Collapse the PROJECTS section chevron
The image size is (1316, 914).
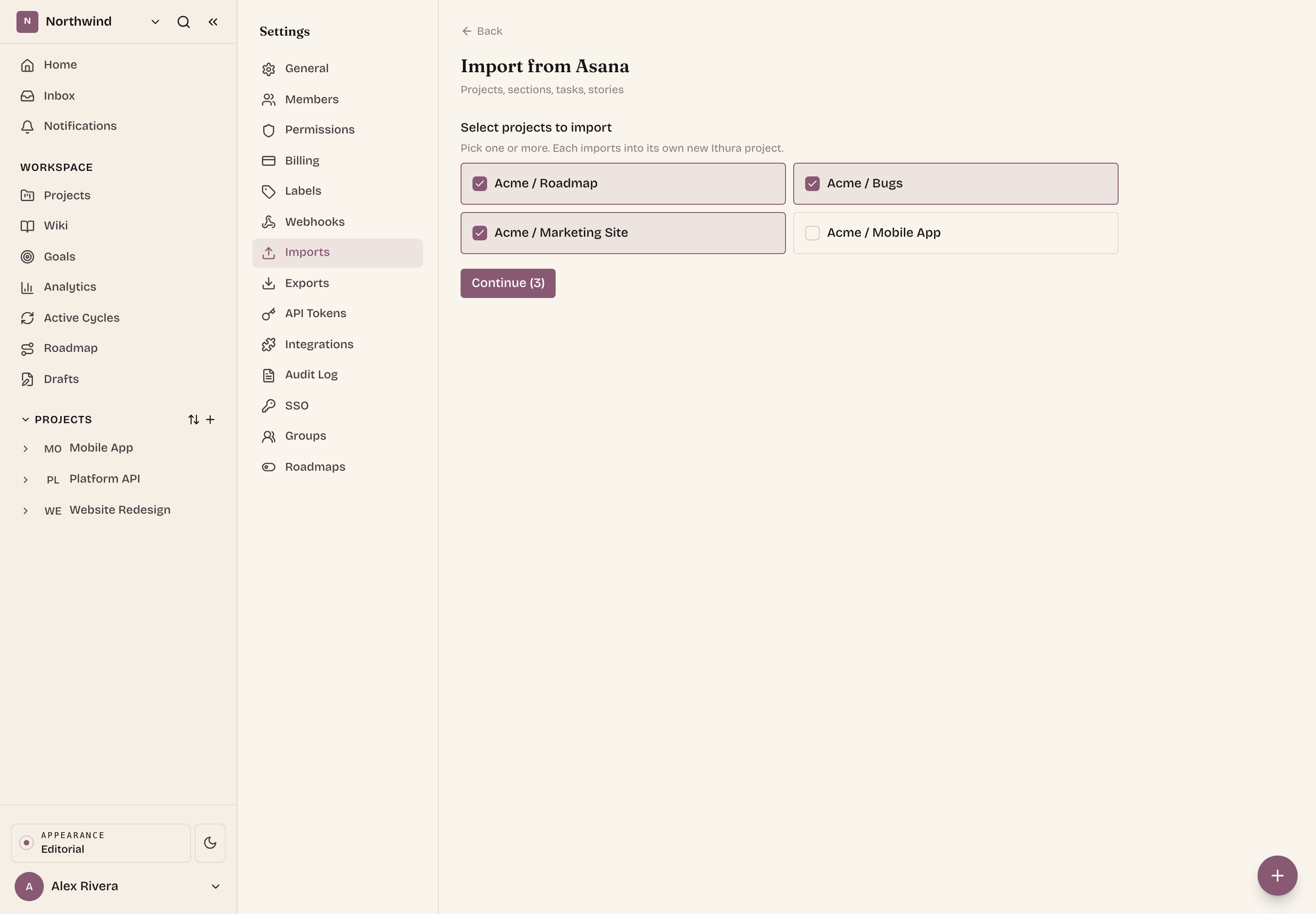pos(25,420)
